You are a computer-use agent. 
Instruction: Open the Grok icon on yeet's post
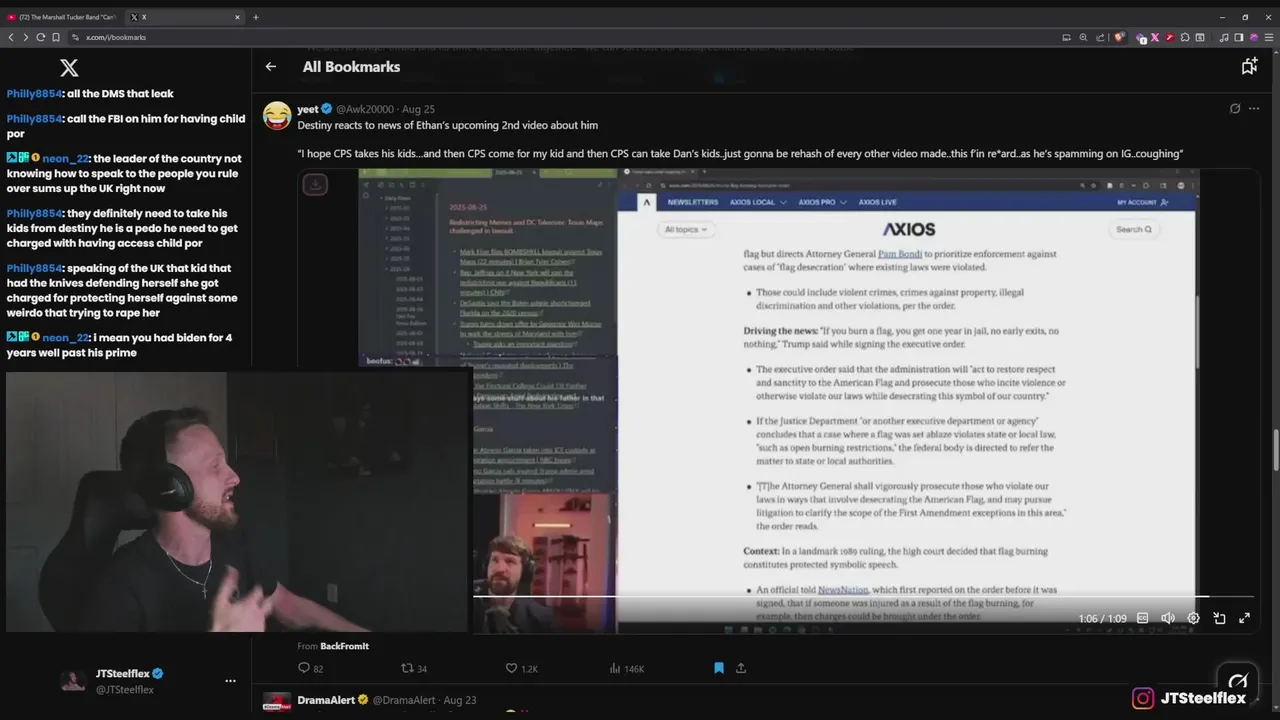[x=1235, y=109]
